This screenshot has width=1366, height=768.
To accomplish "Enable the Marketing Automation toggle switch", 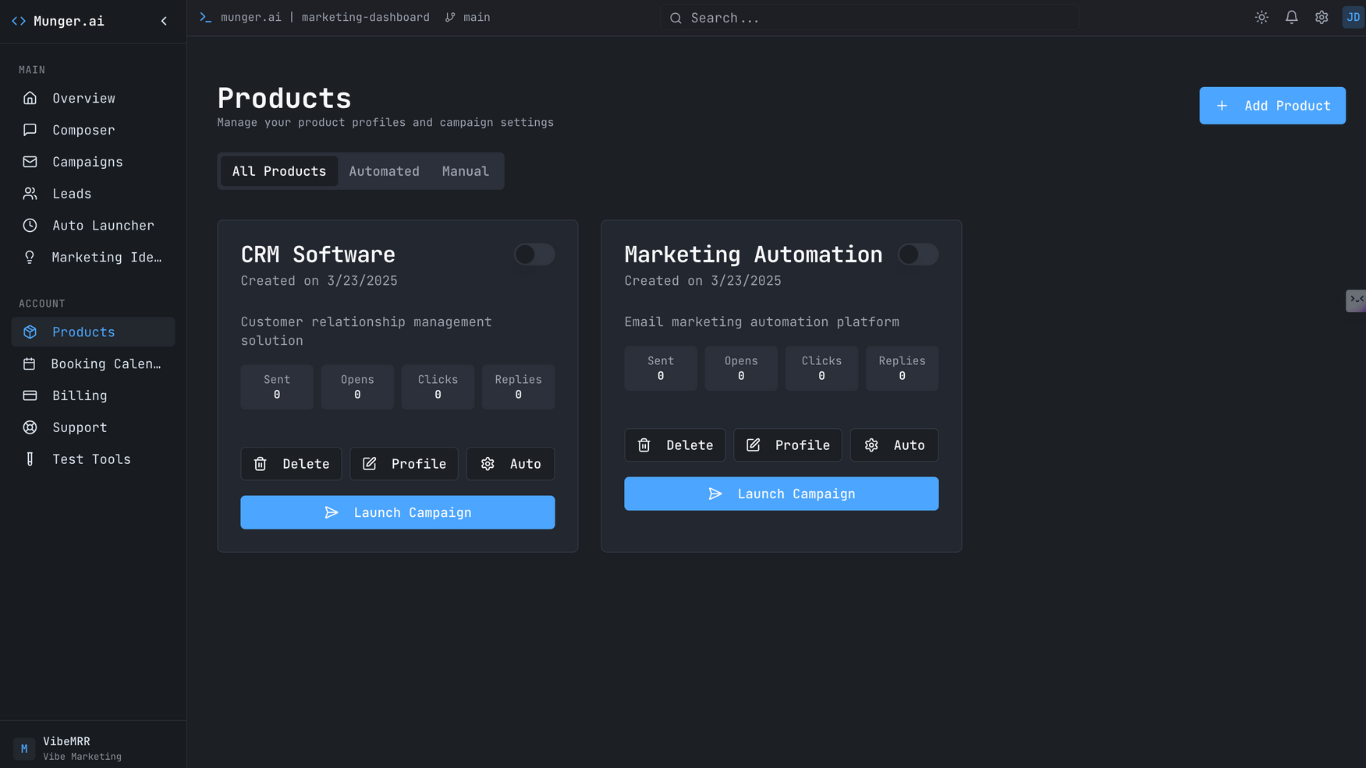I will (917, 254).
